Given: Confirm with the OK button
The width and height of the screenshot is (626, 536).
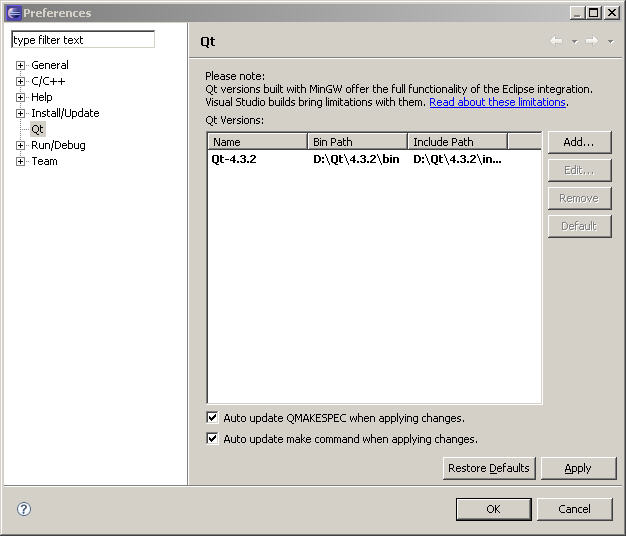Looking at the screenshot, I should 493,509.
